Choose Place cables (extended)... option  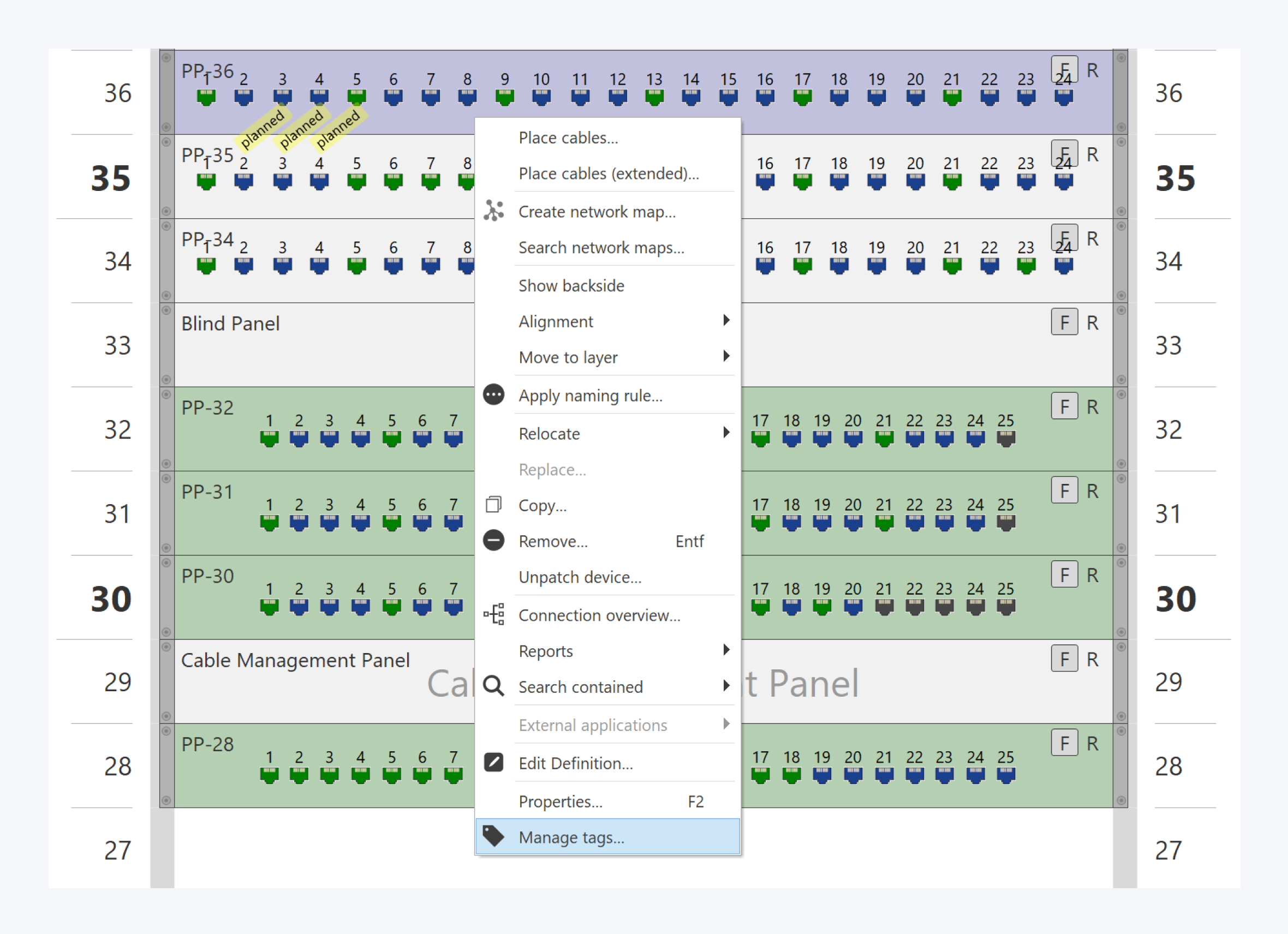(608, 173)
